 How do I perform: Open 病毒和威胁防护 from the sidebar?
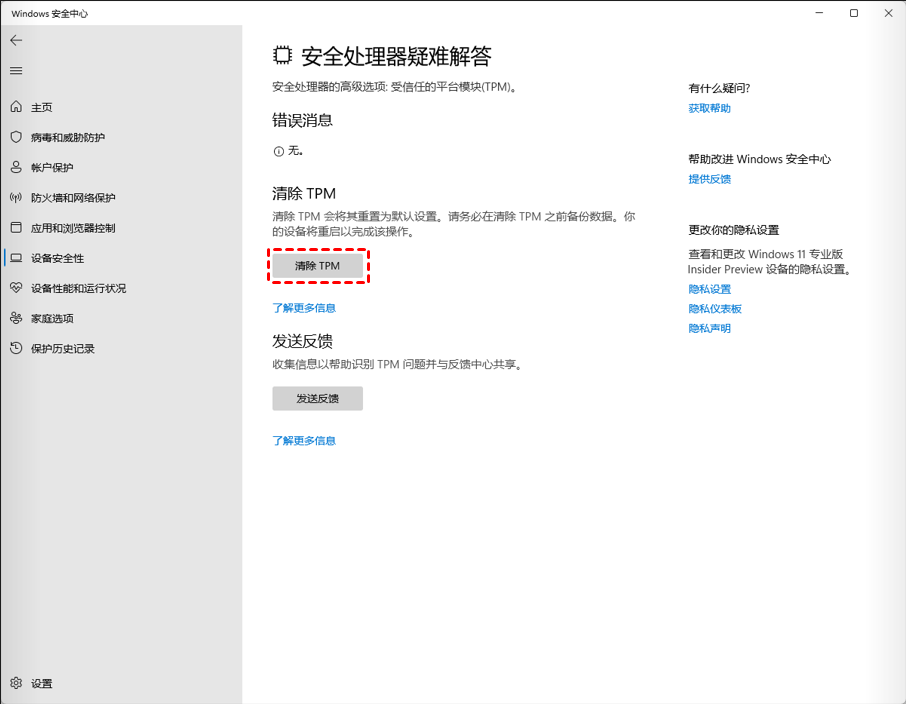(67, 137)
